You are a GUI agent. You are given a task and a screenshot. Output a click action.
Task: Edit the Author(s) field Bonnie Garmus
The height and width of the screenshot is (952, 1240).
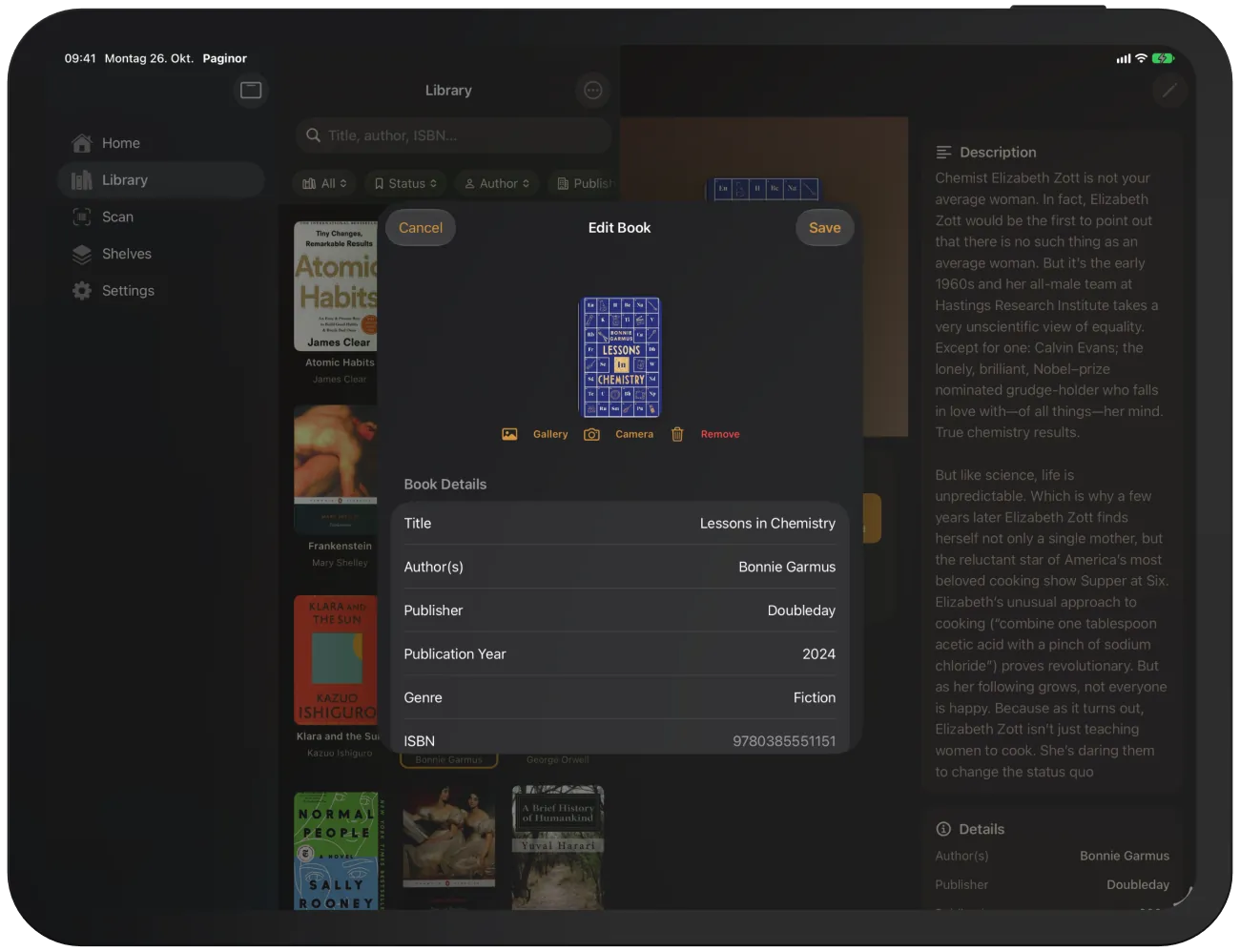(620, 568)
